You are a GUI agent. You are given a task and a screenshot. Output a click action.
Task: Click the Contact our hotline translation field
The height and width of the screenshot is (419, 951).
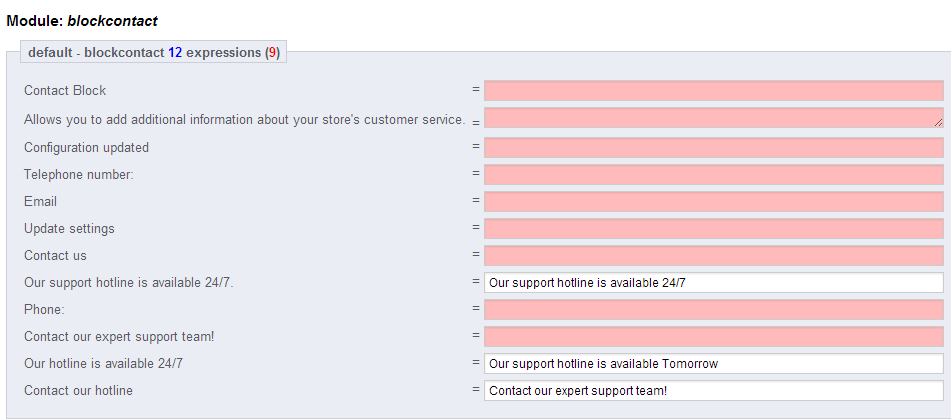[713, 391]
